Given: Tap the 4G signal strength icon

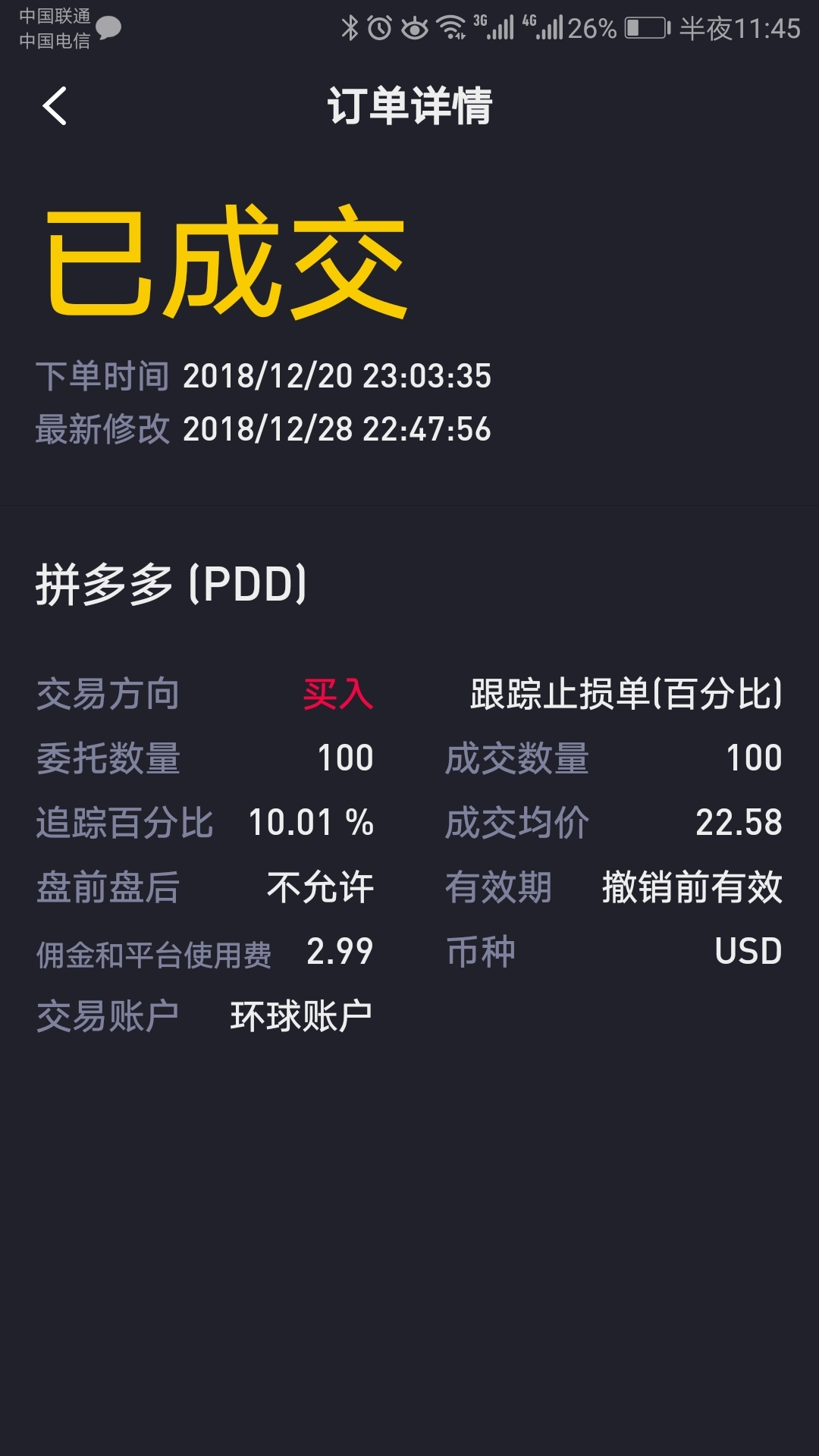Looking at the screenshot, I should [543, 27].
